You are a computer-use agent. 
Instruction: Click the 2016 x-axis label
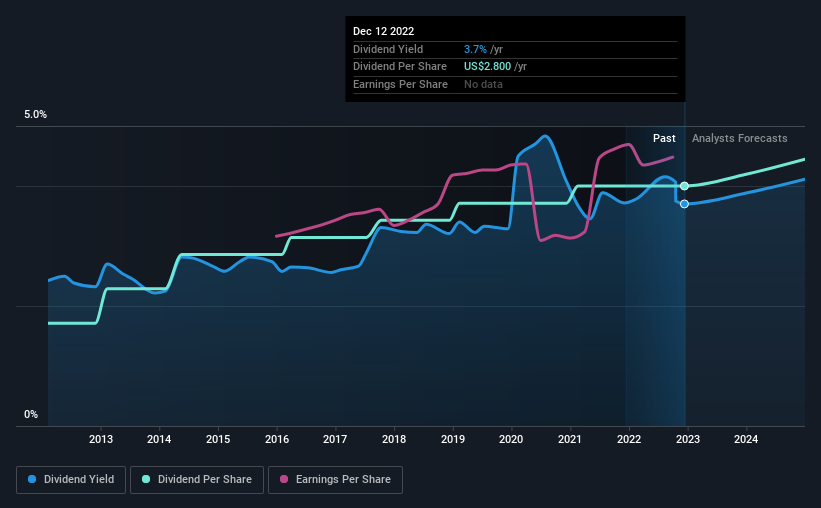277,439
